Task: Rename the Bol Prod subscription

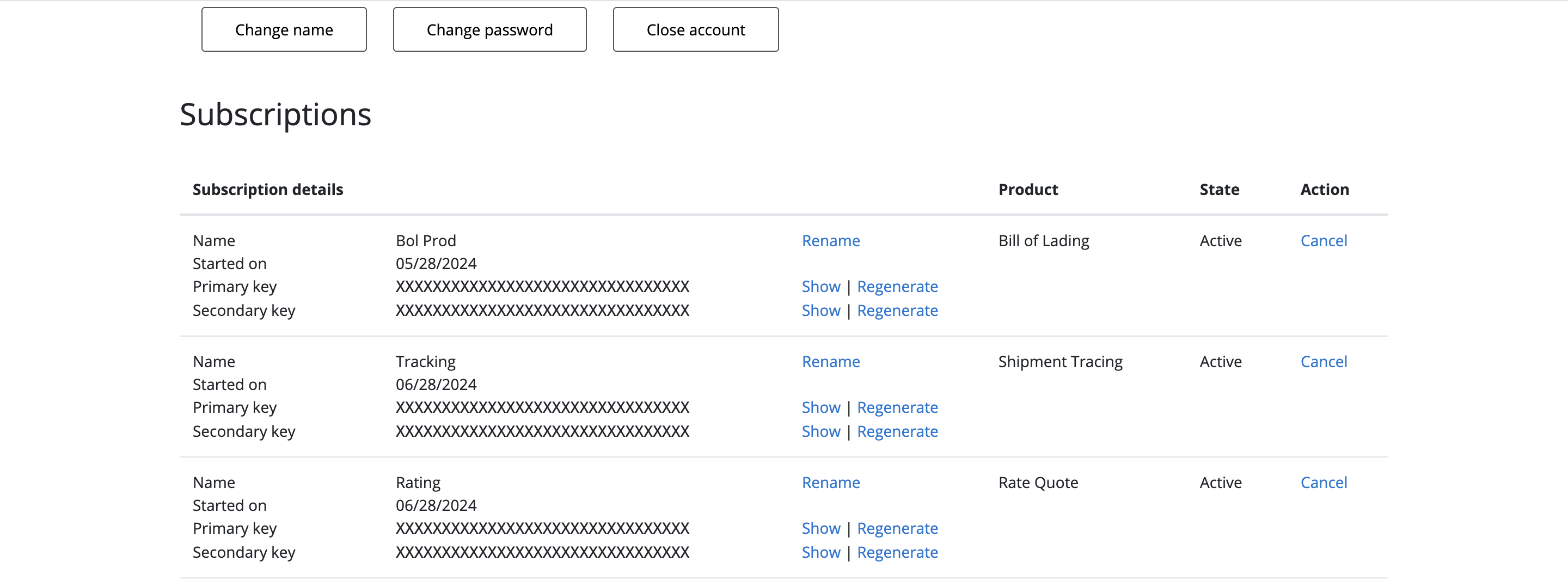Action: [x=830, y=240]
